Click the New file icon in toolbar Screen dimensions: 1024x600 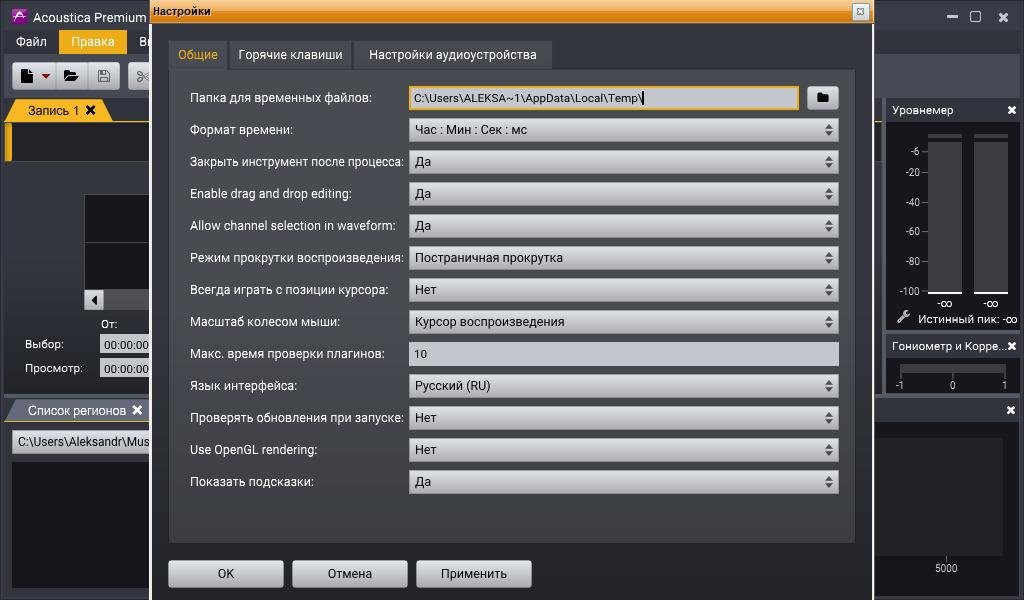pos(27,76)
